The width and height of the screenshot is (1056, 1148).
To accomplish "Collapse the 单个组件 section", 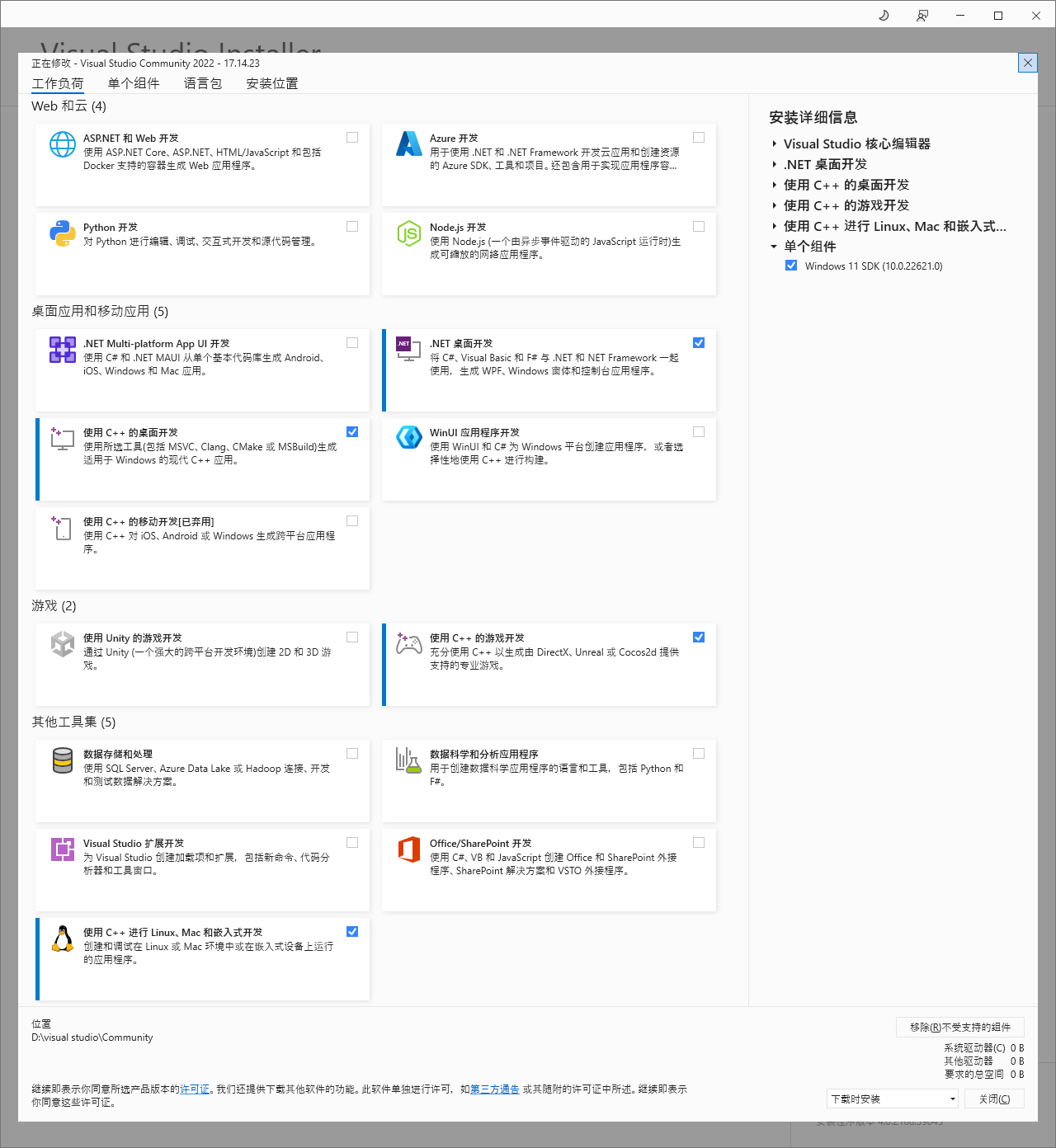I will [774, 247].
